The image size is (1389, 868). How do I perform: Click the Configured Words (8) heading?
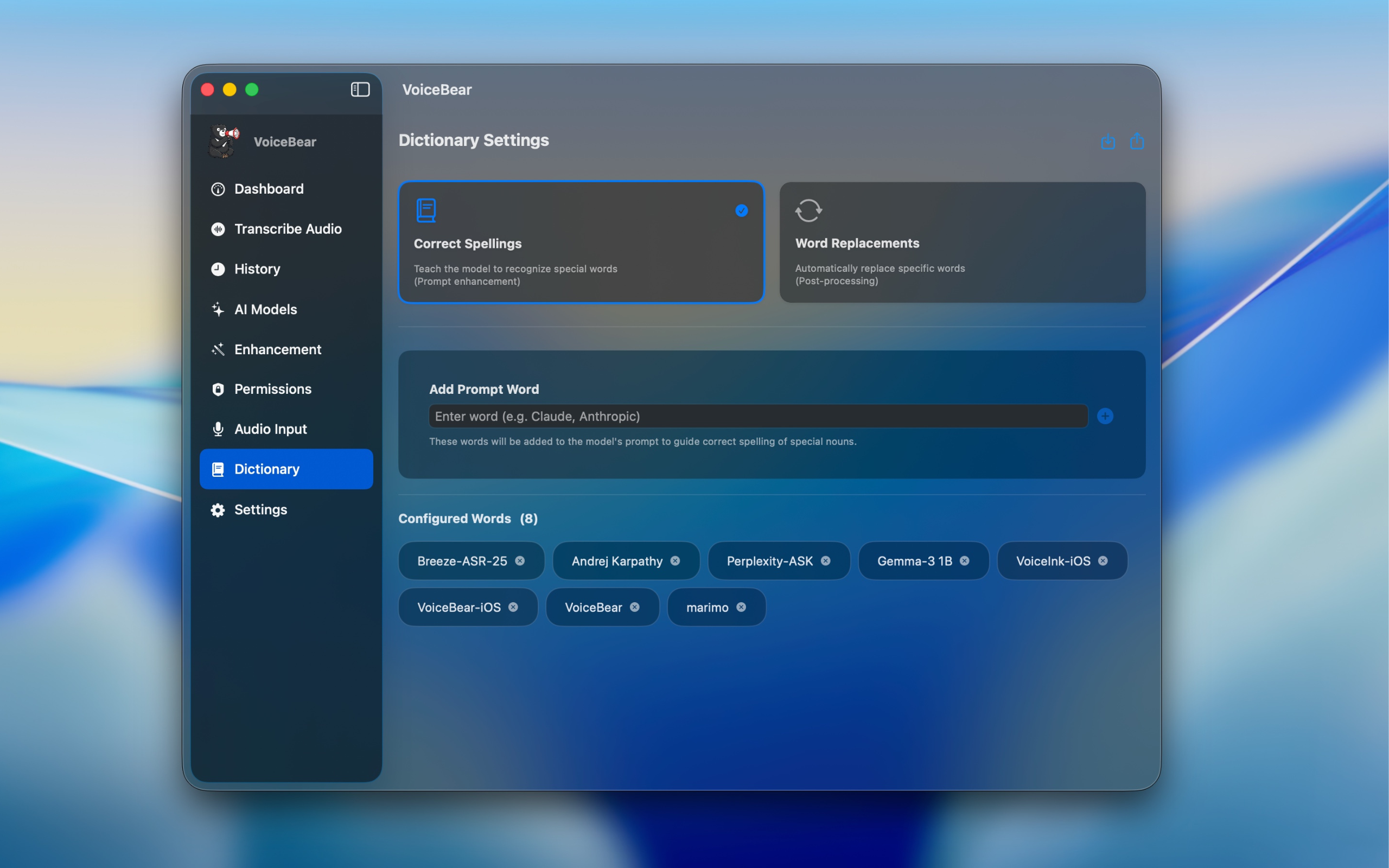point(468,519)
